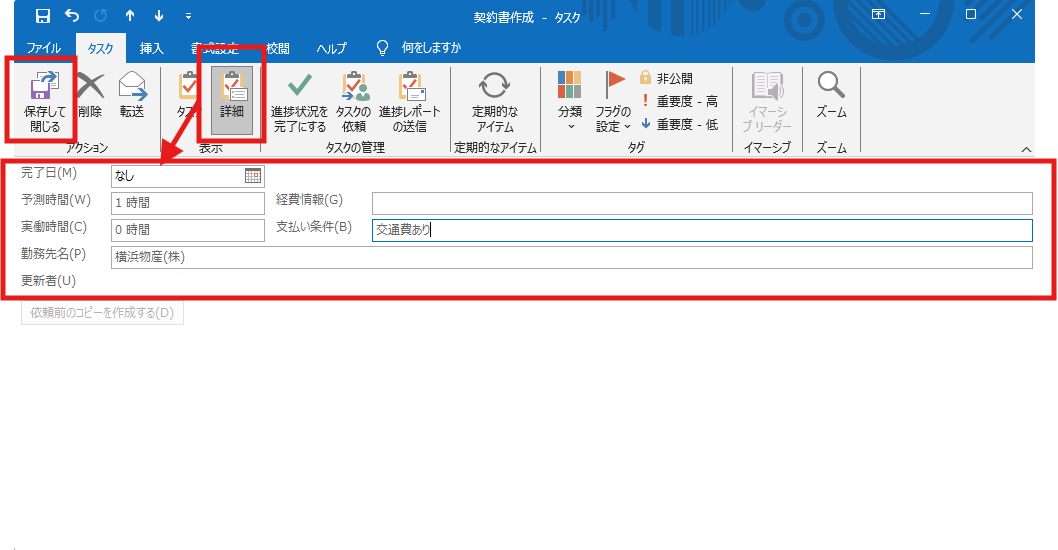The width and height of the screenshot is (1058, 550).
Task: Open the File (ファイル) tab
Action: pos(43,48)
